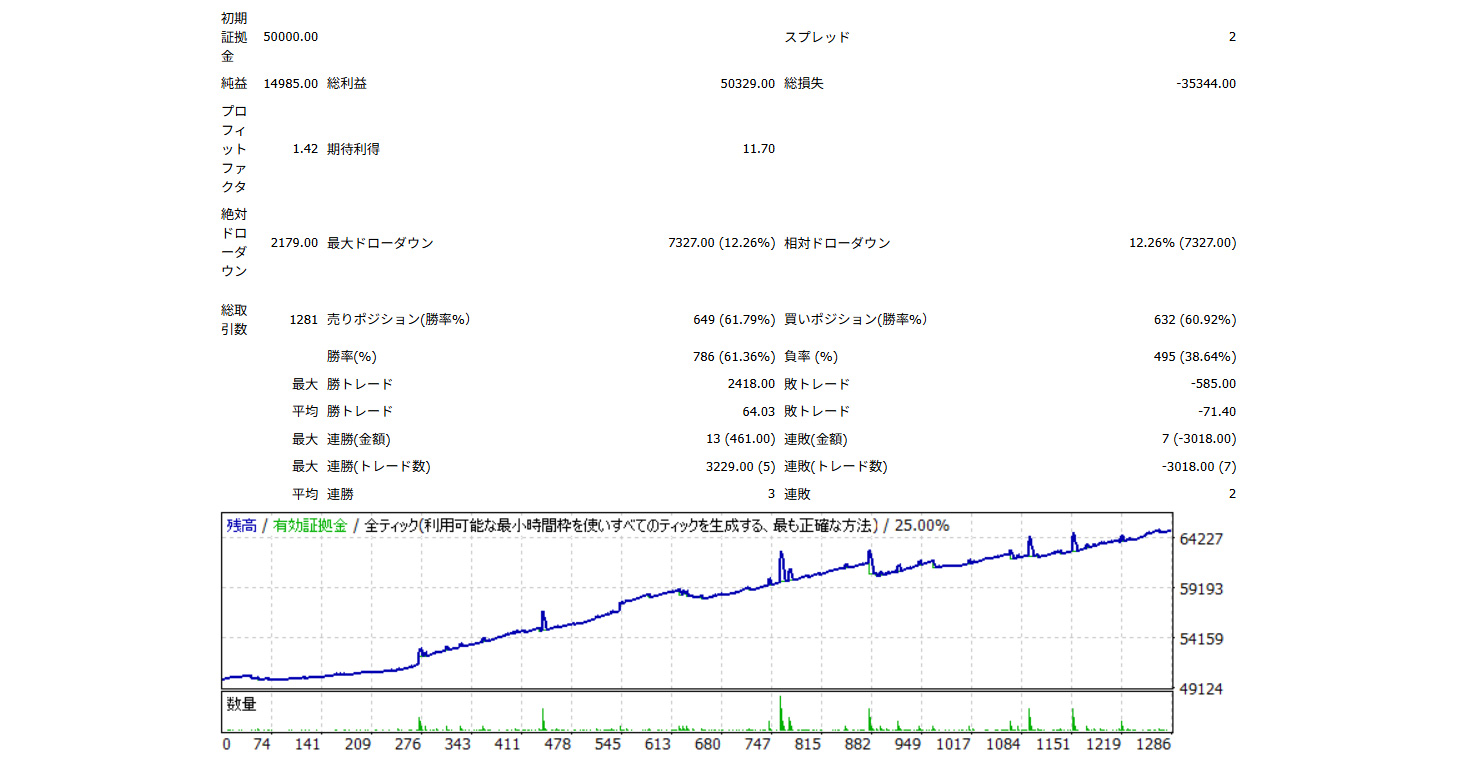Viewport: 1460px width, 762px height.
Task: Click the value 7327.00 (12.26%)
Action: coord(721,243)
